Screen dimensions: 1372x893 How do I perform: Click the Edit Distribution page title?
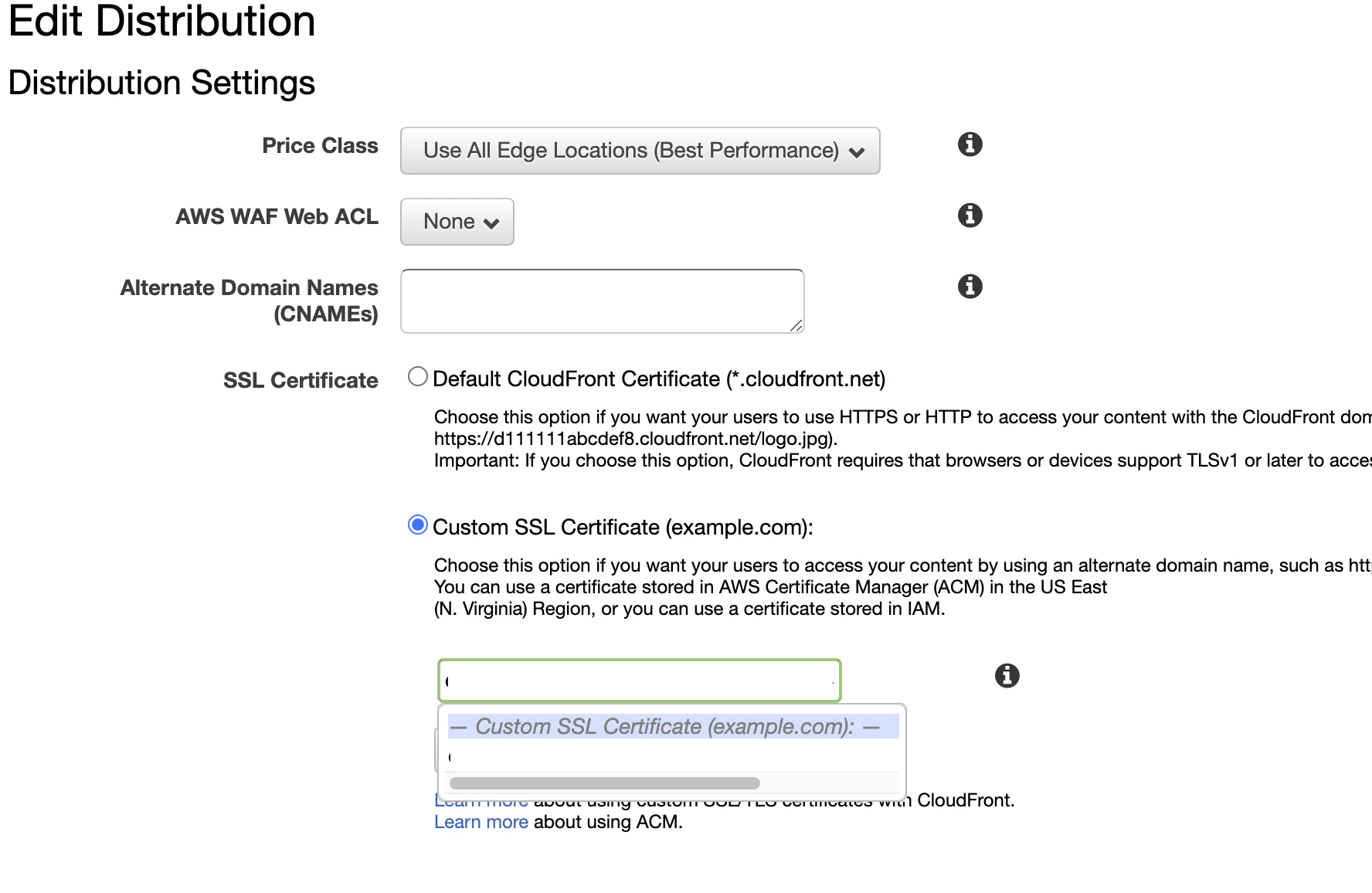coord(161,21)
